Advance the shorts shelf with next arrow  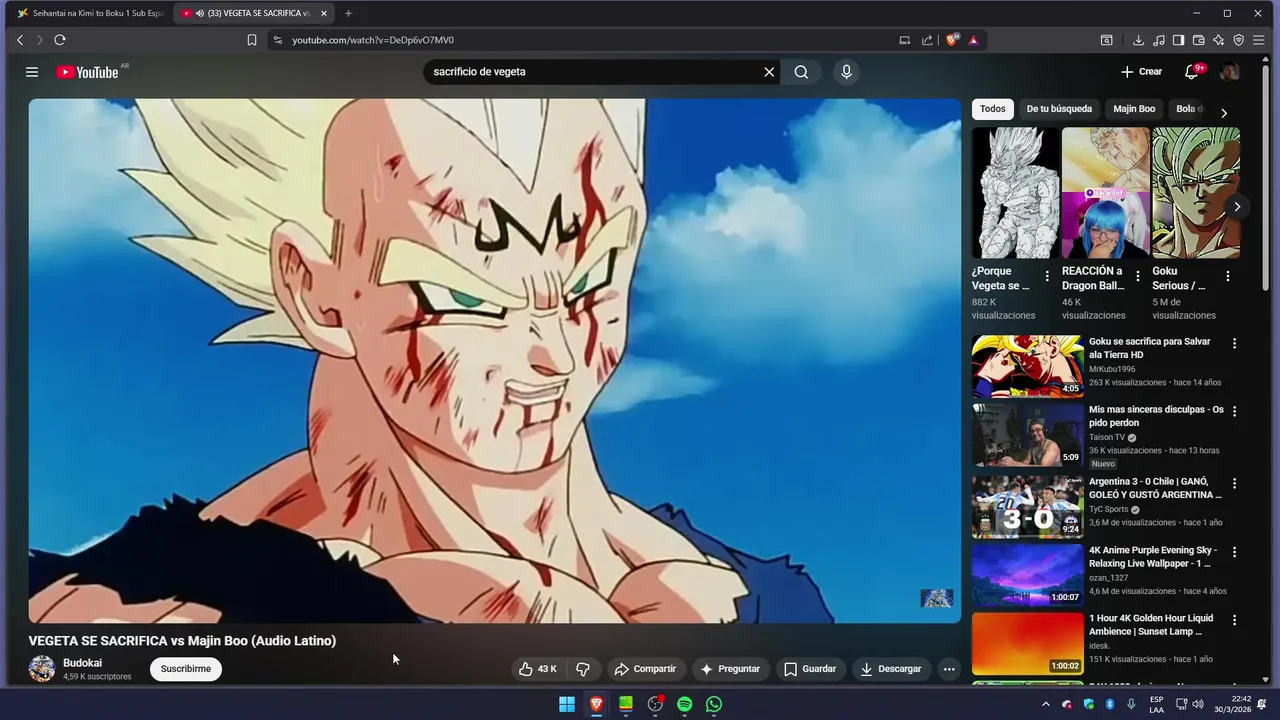[x=1237, y=207]
